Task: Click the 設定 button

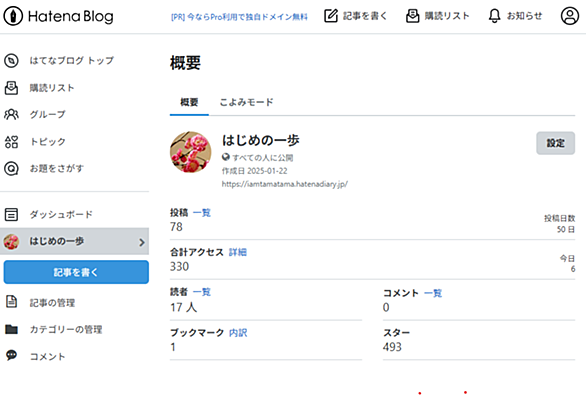Action: pyautogui.click(x=556, y=143)
